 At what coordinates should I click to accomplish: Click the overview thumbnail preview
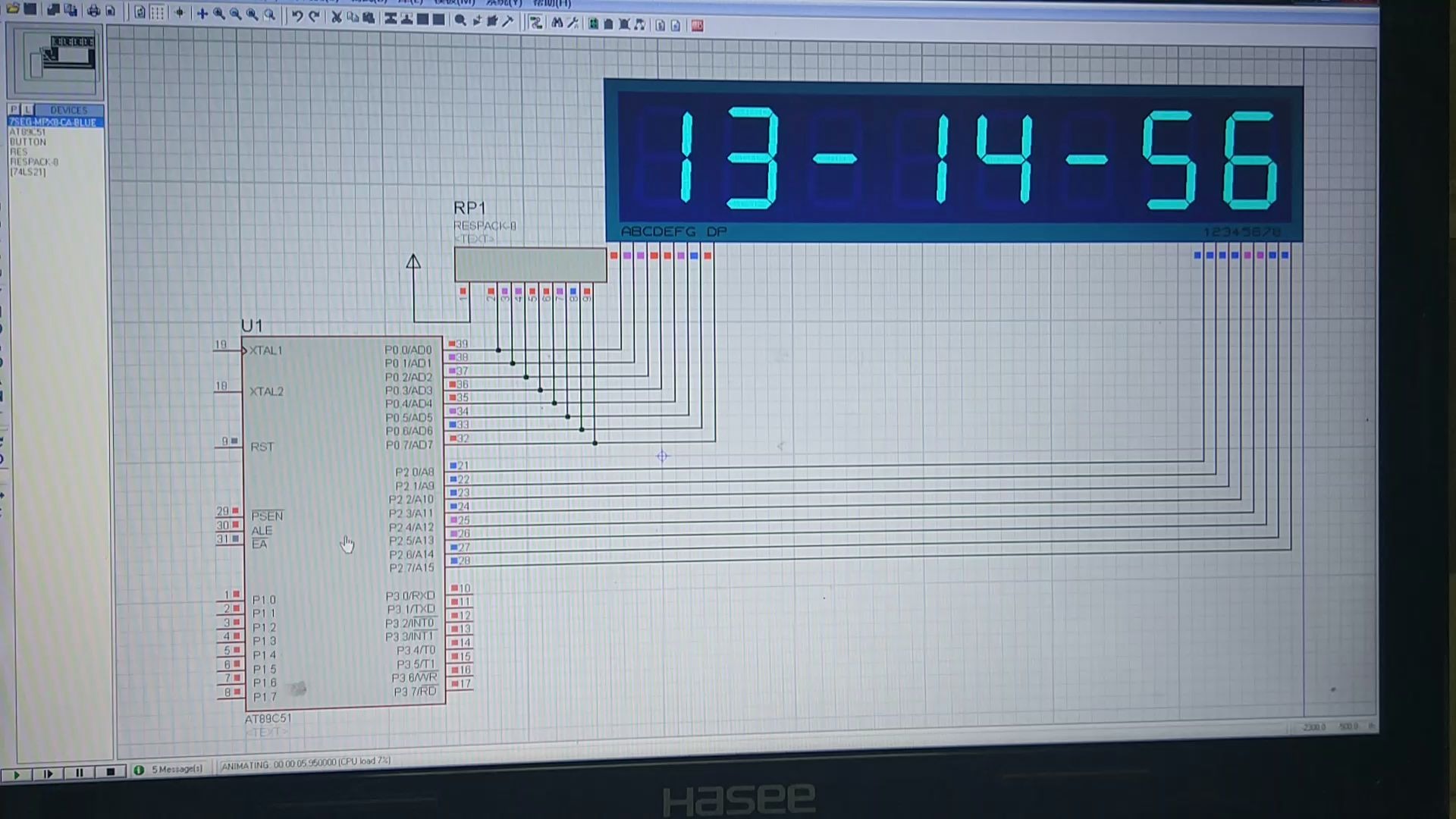pos(56,61)
